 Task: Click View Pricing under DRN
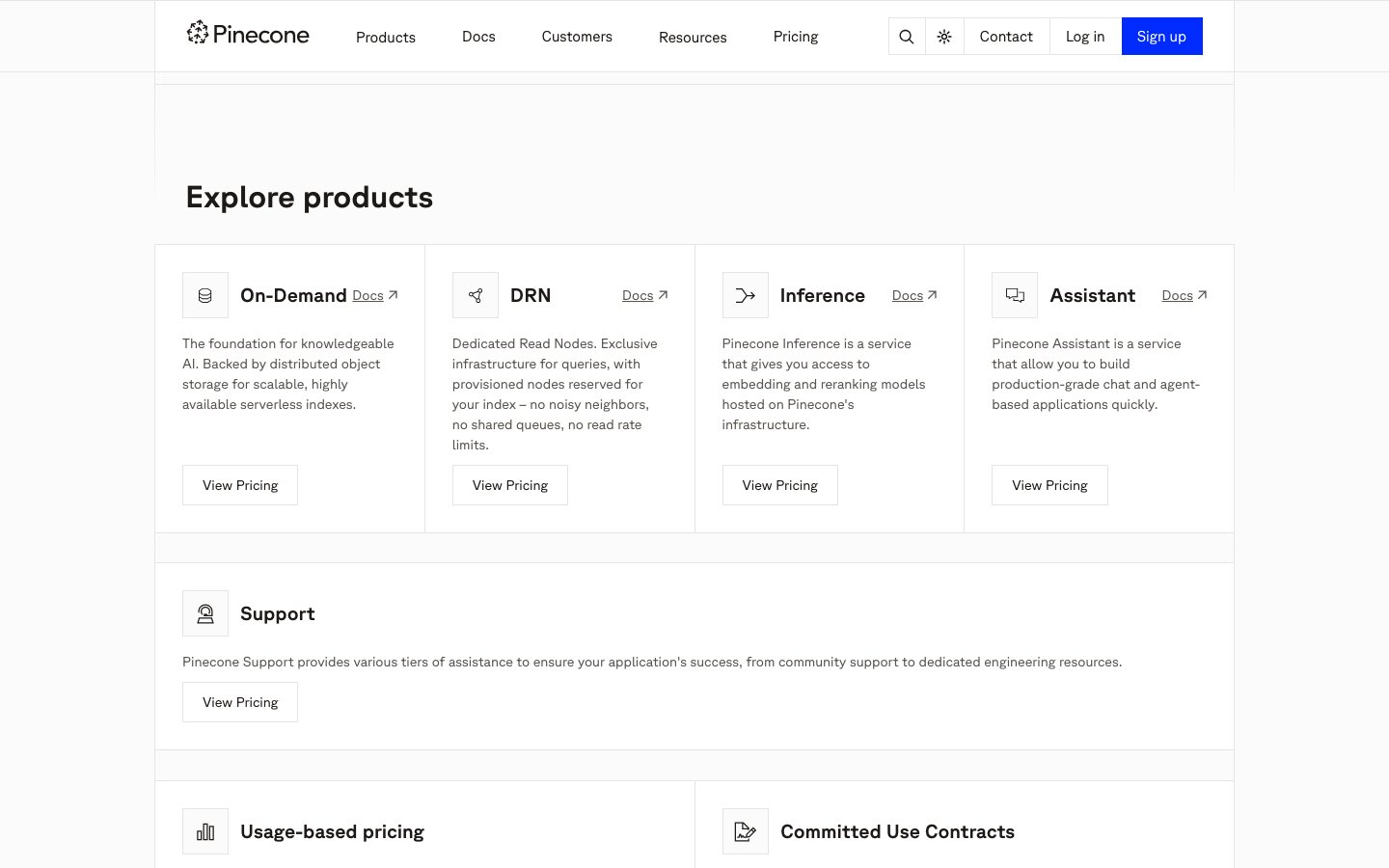[510, 485]
